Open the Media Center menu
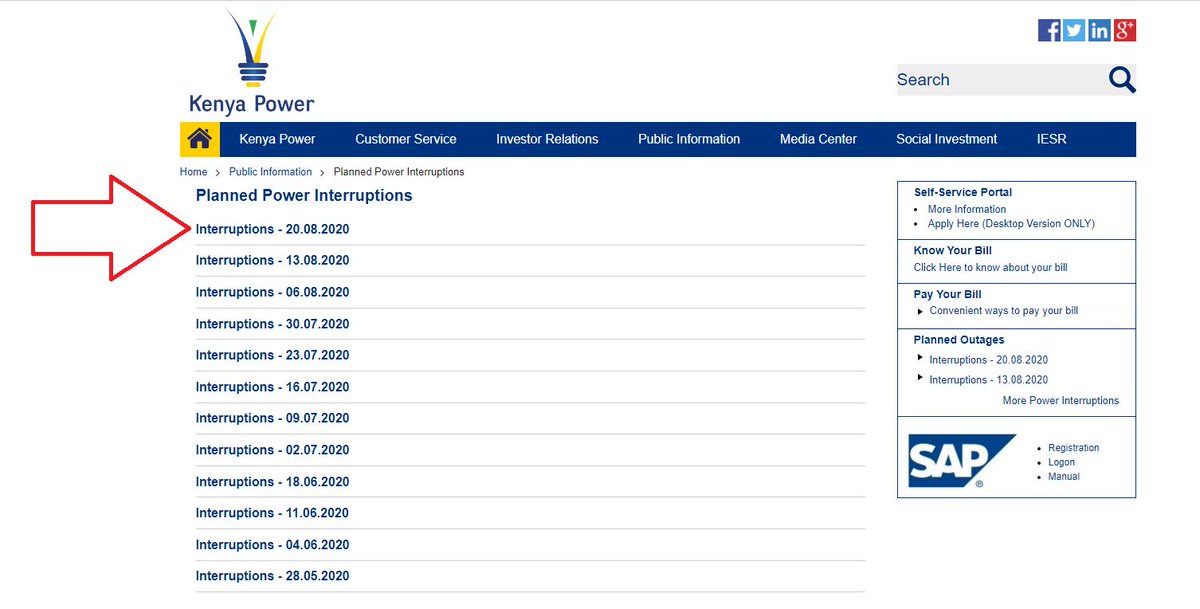The height and width of the screenshot is (609, 1200). 818,139
